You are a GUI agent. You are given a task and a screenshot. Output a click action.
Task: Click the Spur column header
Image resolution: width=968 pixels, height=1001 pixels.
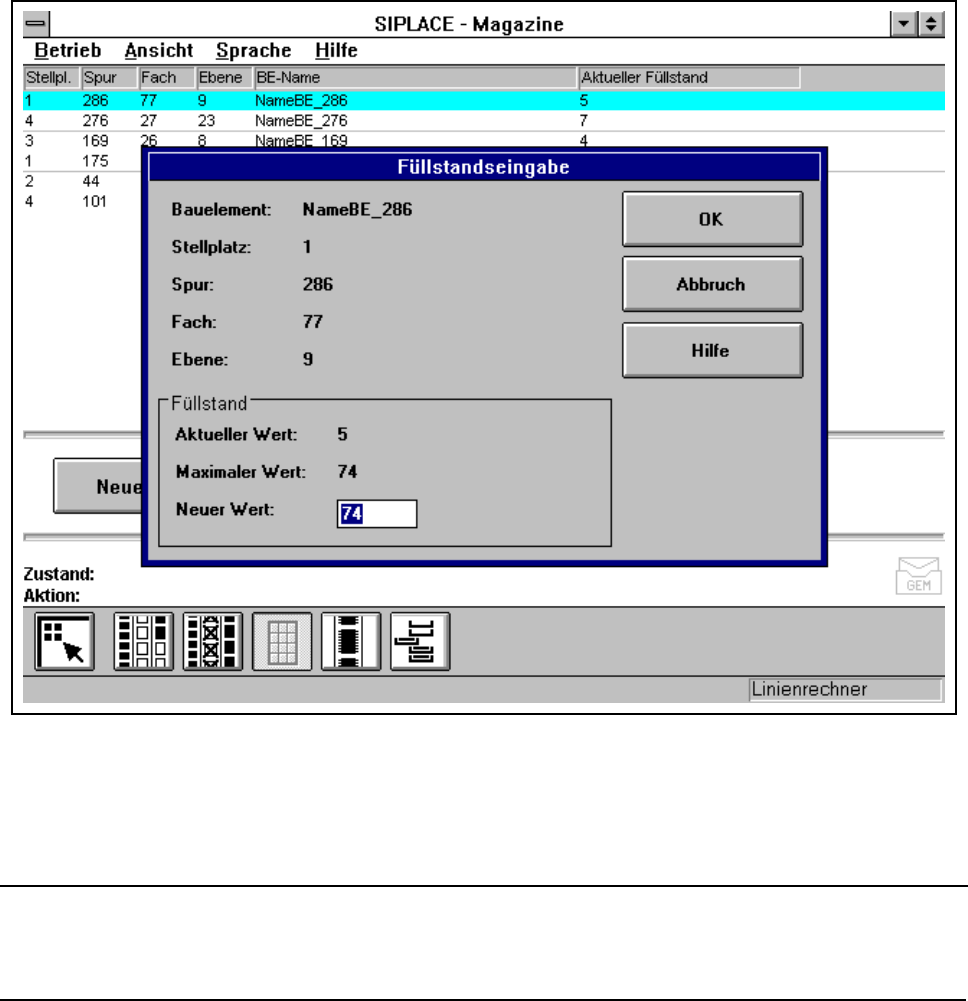(x=110, y=77)
